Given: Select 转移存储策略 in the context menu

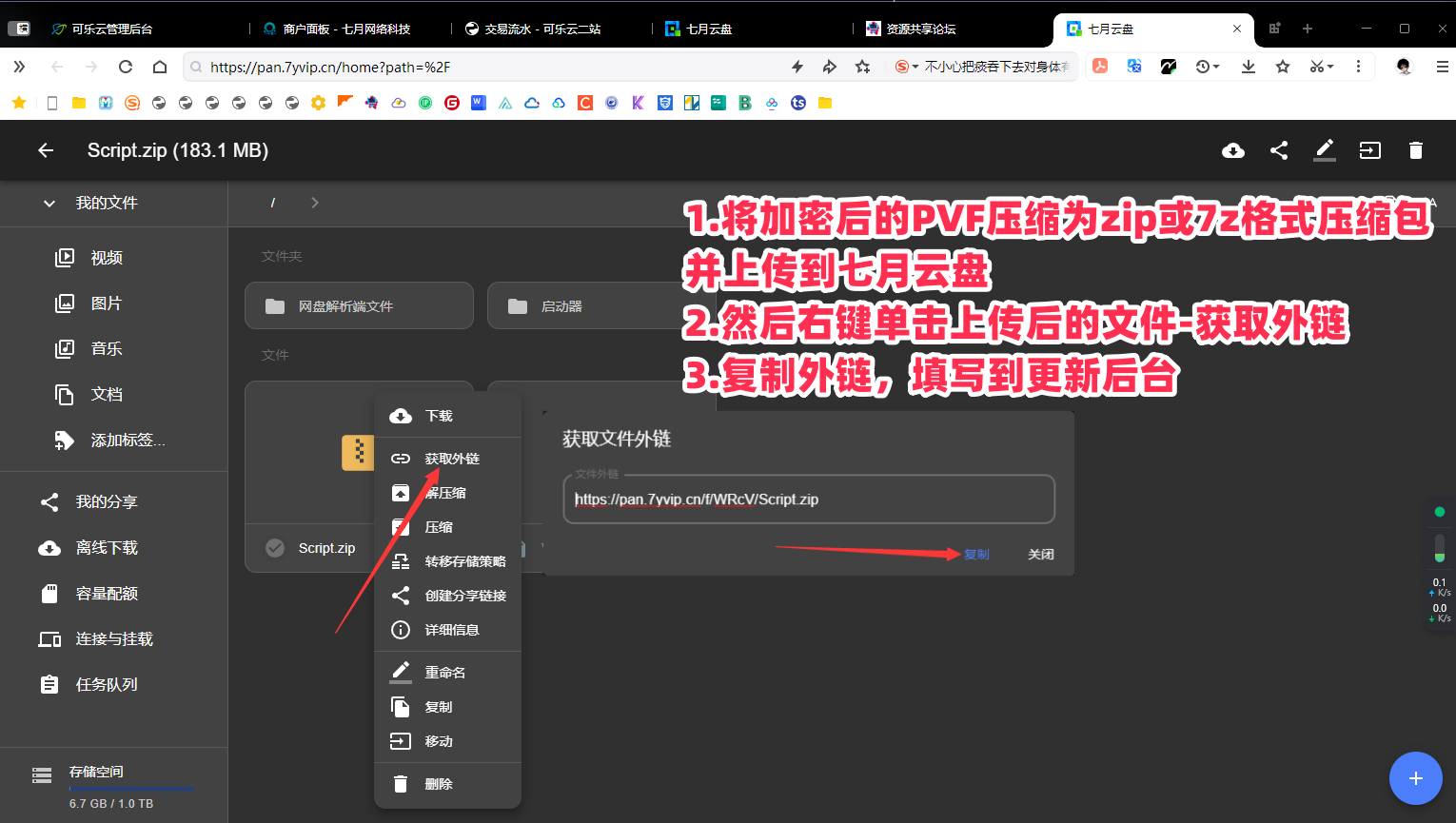Looking at the screenshot, I should pos(447,561).
